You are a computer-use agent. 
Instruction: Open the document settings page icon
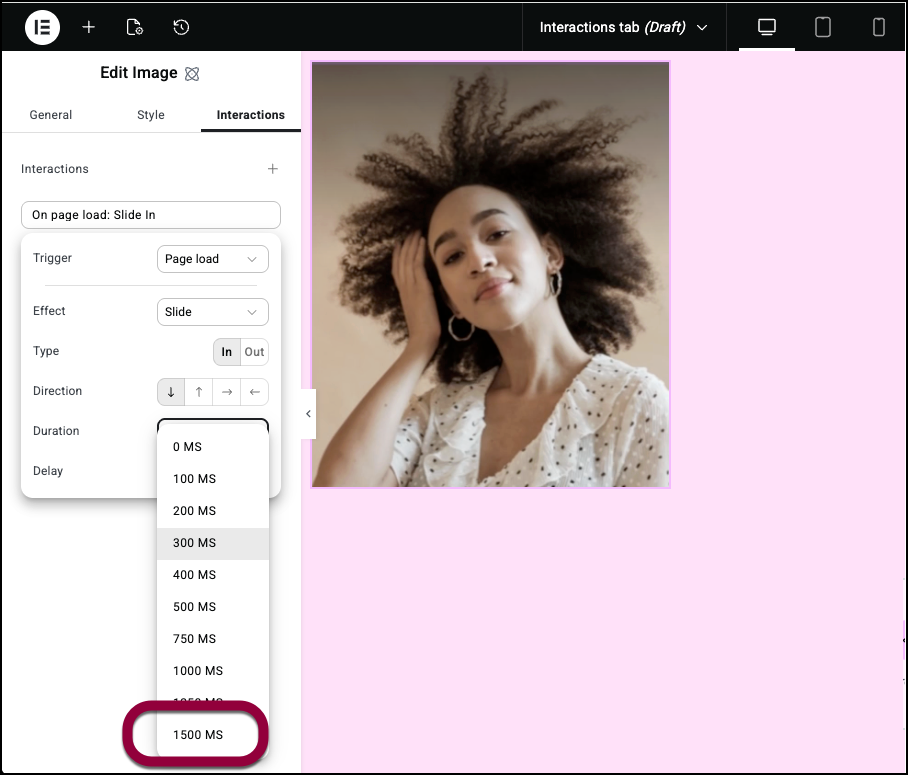click(x=135, y=27)
